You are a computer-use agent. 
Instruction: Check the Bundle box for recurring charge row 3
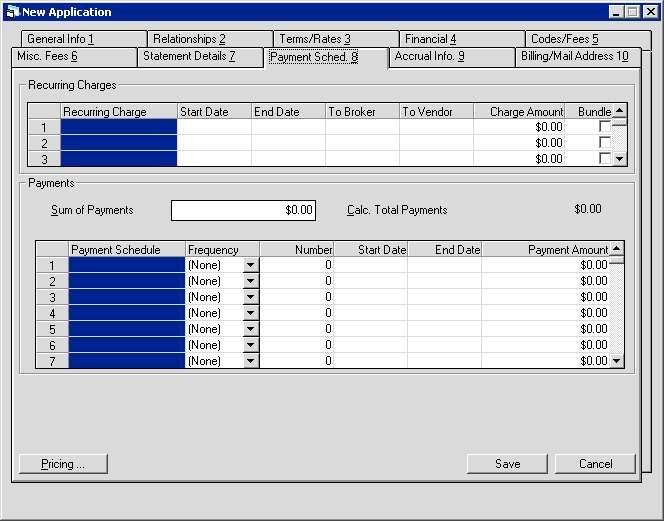[605, 158]
